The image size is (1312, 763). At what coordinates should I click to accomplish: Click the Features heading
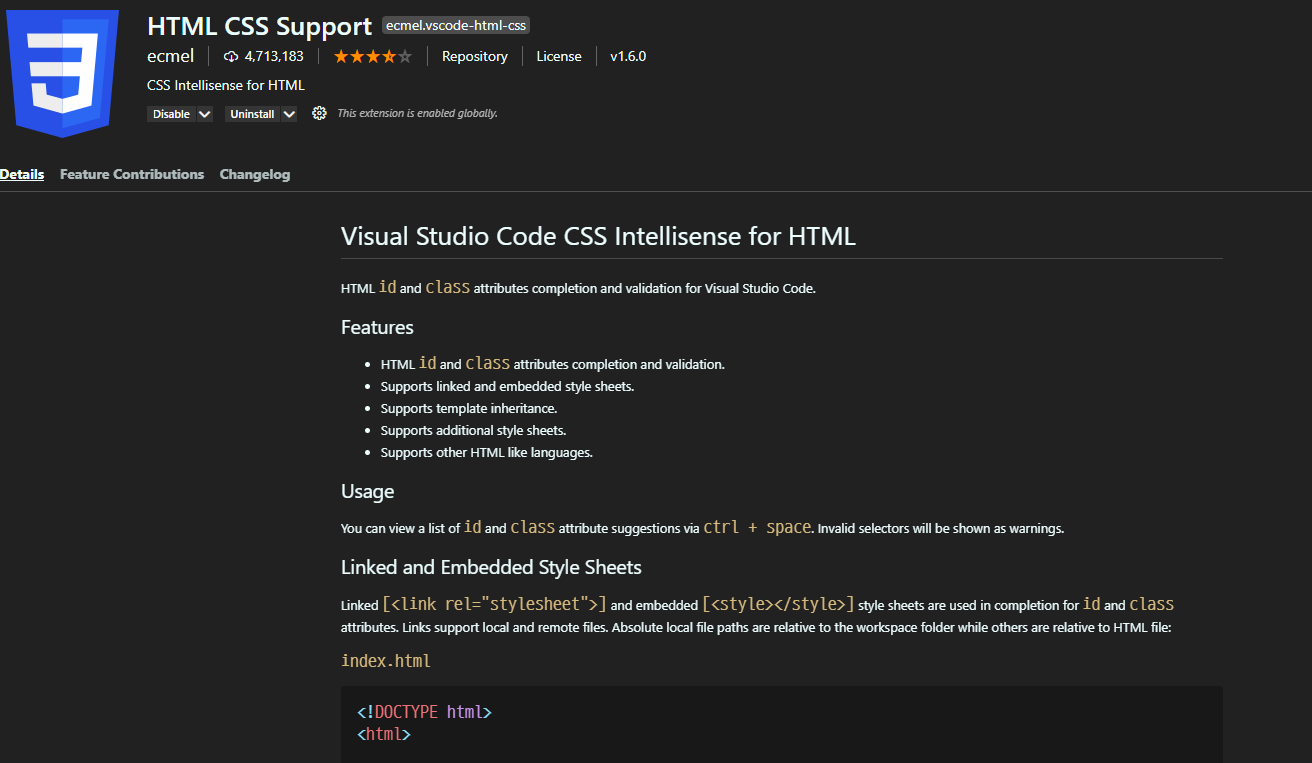(377, 327)
